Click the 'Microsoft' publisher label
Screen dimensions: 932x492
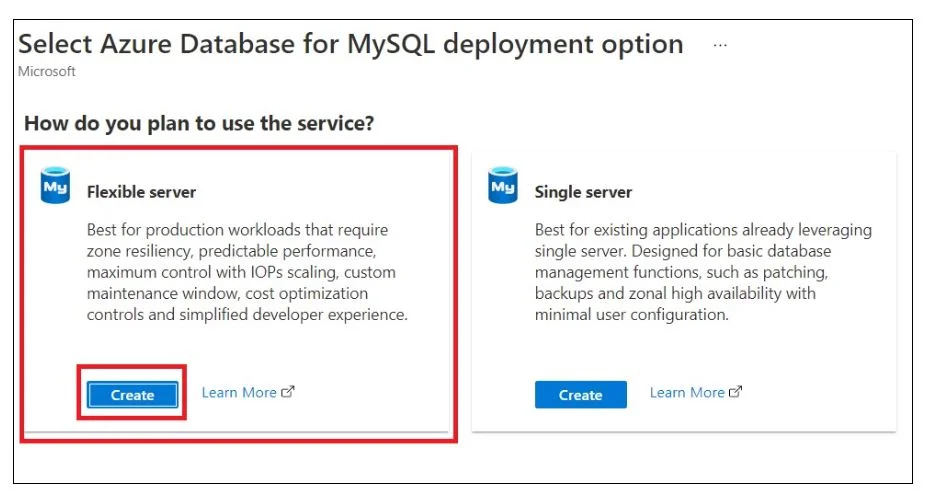(x=47, y=71)
